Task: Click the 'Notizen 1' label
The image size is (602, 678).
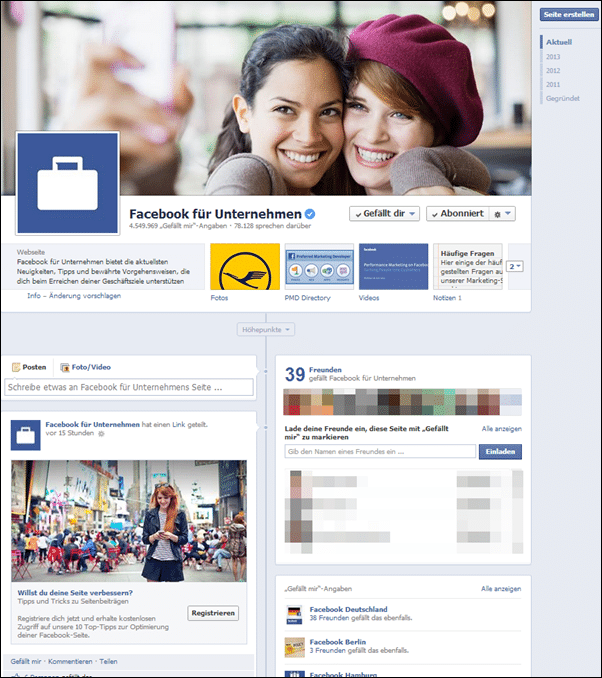Action: tap(447, 298)
